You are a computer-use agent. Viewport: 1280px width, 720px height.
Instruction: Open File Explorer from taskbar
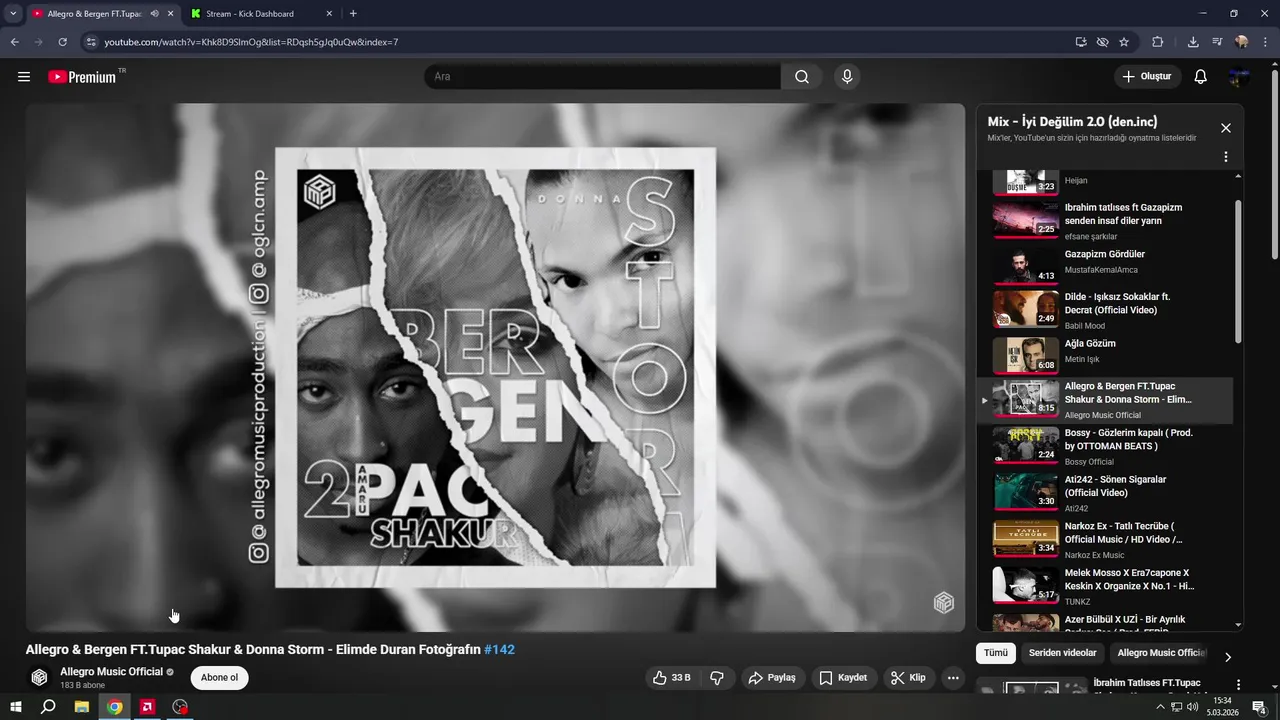[x=82, y=707]
